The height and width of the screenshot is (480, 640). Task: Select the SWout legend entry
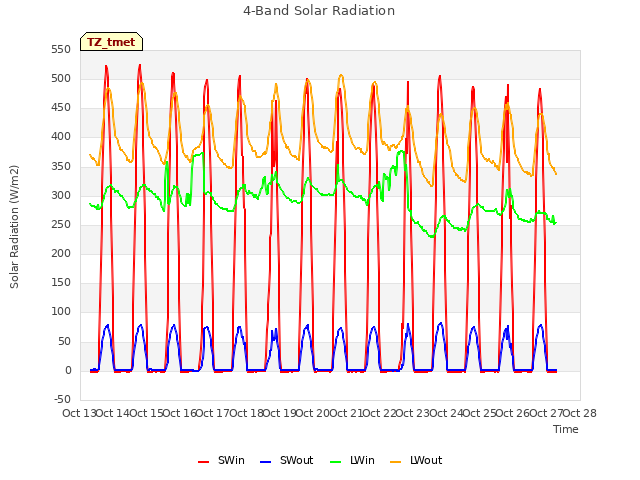click(287, 460)
